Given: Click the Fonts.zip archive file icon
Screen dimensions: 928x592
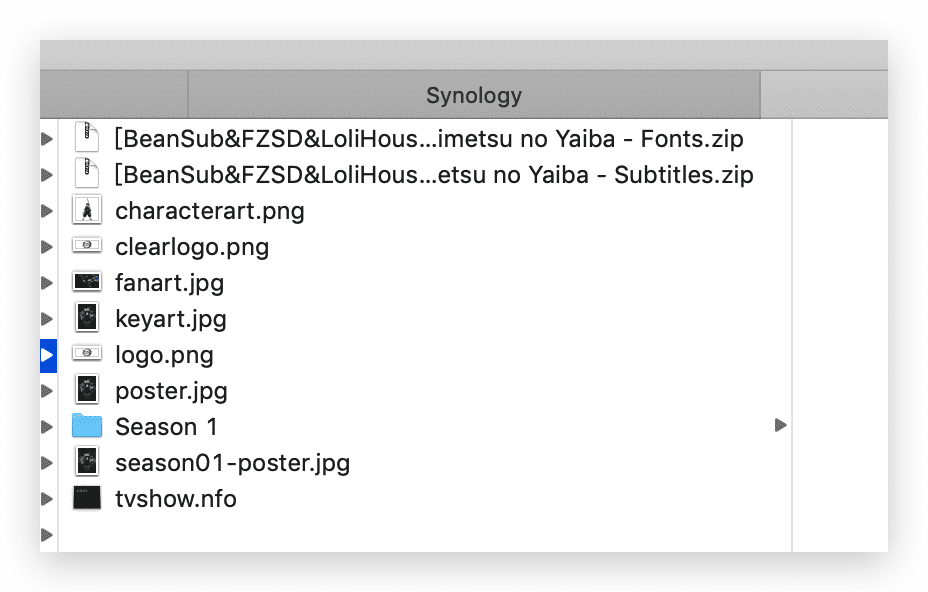Looking at the screenshot, I should (87, 138).
